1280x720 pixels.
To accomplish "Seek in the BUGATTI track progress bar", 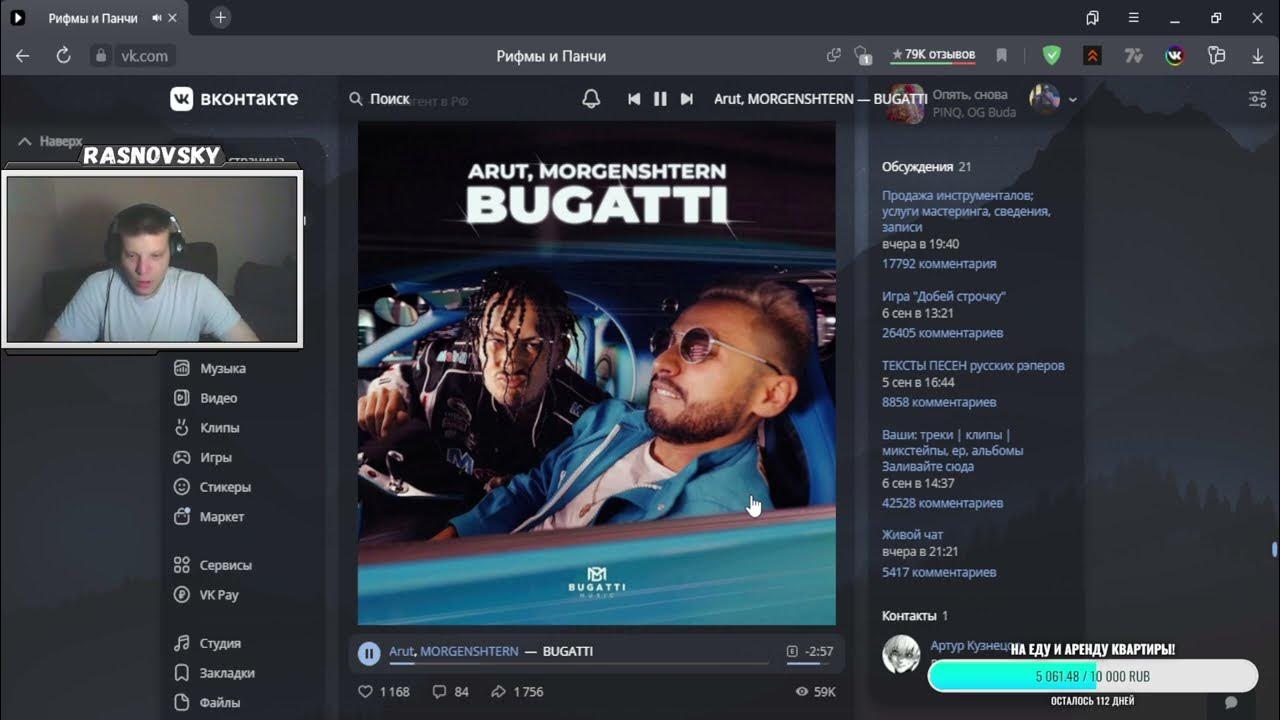I will coord(579,663).
